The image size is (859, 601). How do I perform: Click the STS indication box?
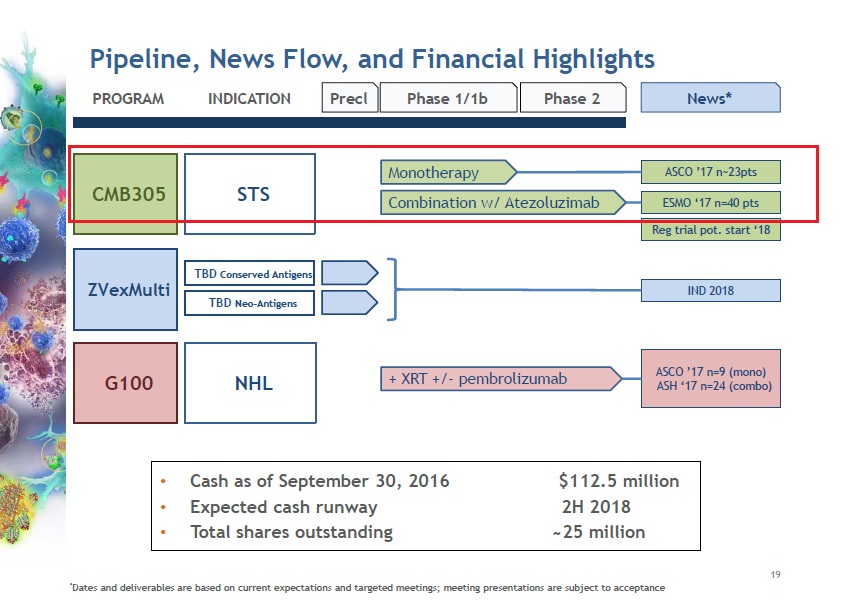[251, 194]
